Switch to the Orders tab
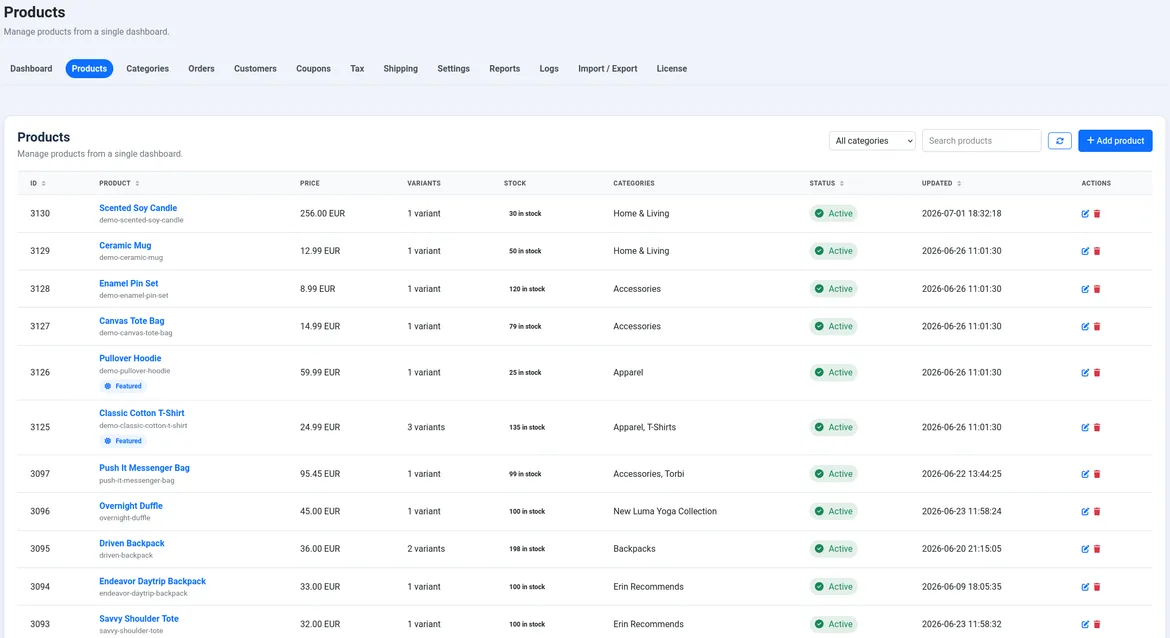This screenshot has height=638, width=1170. (x=201, y=69)
